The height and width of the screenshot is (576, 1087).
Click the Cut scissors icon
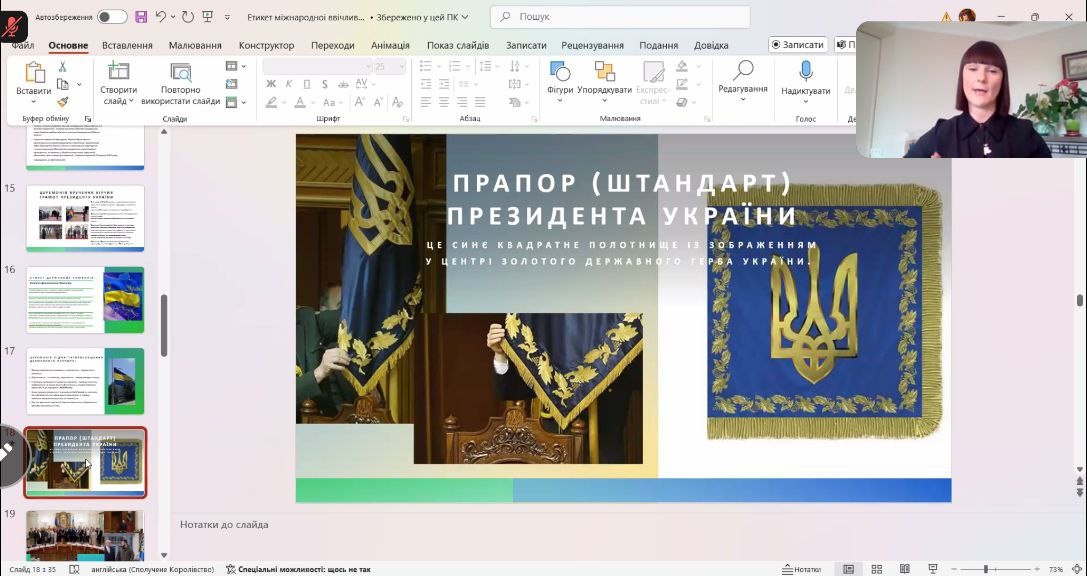pyautogui.click(x=62, y=67)
